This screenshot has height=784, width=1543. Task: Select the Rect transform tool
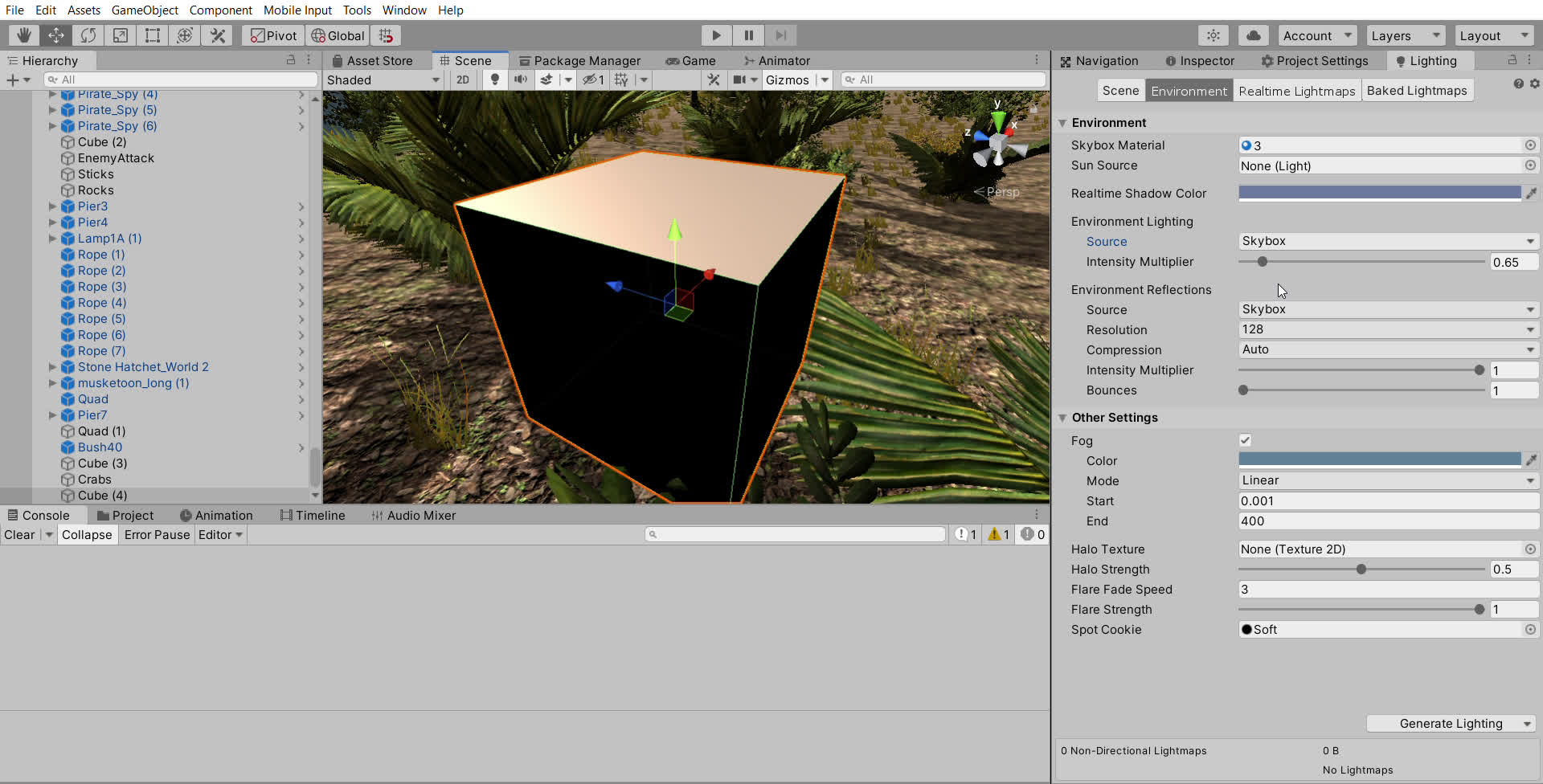pos(153,35)
